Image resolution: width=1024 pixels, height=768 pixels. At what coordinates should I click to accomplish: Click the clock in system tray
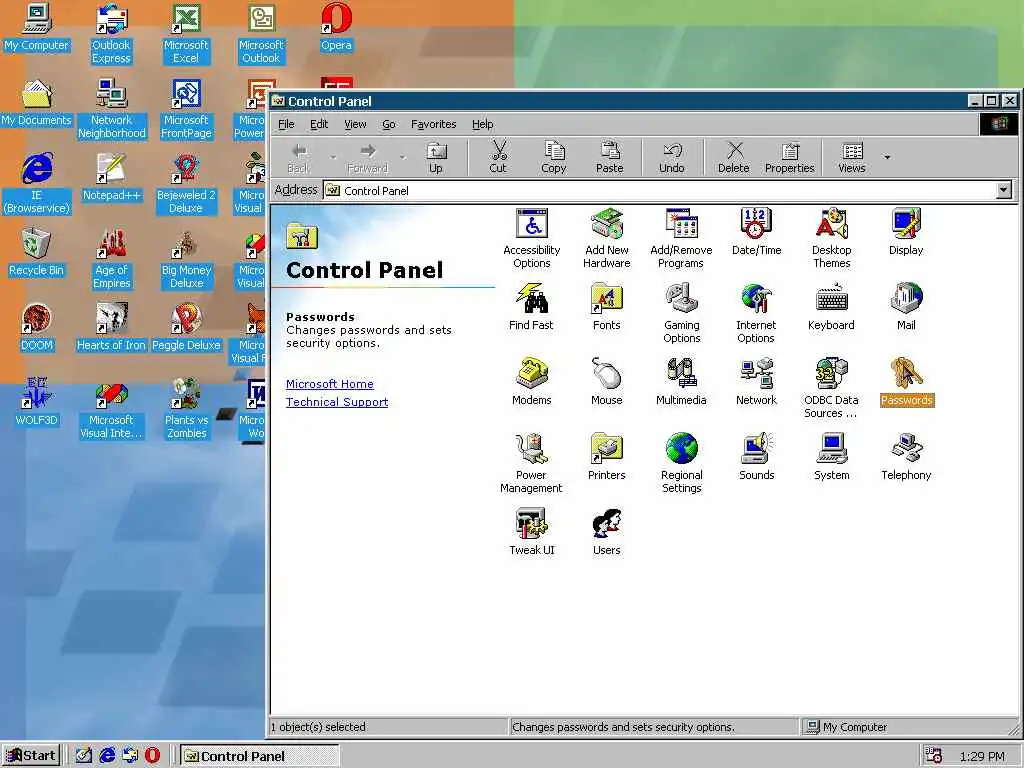(x=982, y=756)
